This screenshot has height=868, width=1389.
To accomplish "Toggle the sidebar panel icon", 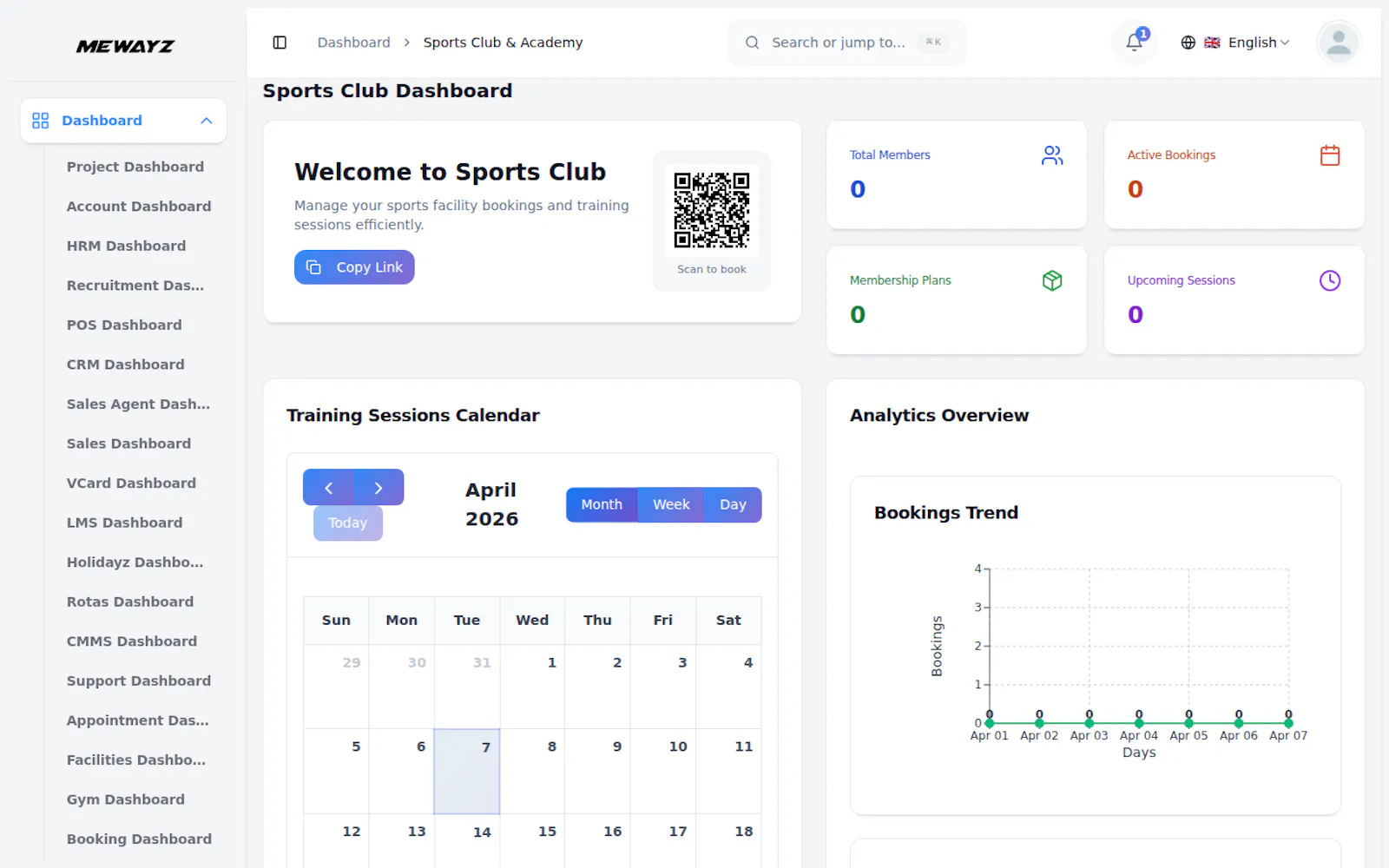I will 280,43.
